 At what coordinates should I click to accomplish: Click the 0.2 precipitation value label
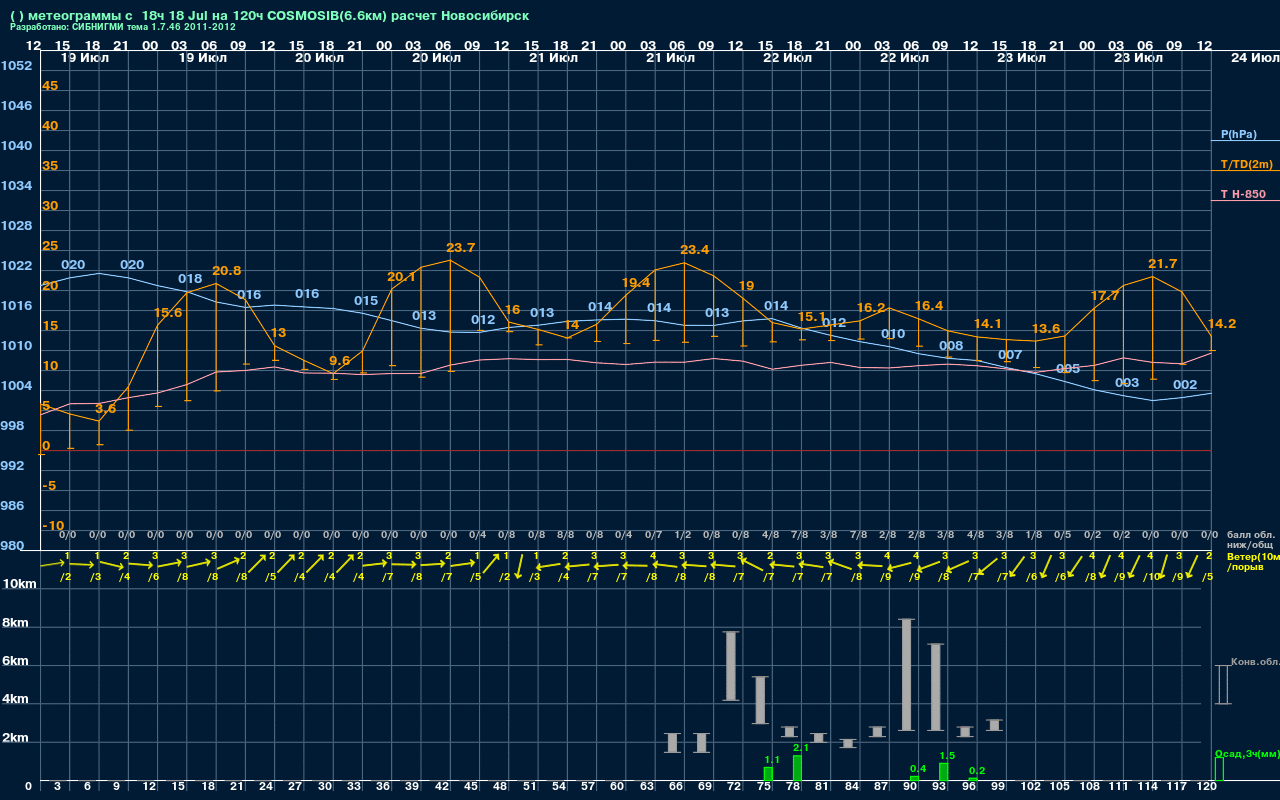coord(977,770)
